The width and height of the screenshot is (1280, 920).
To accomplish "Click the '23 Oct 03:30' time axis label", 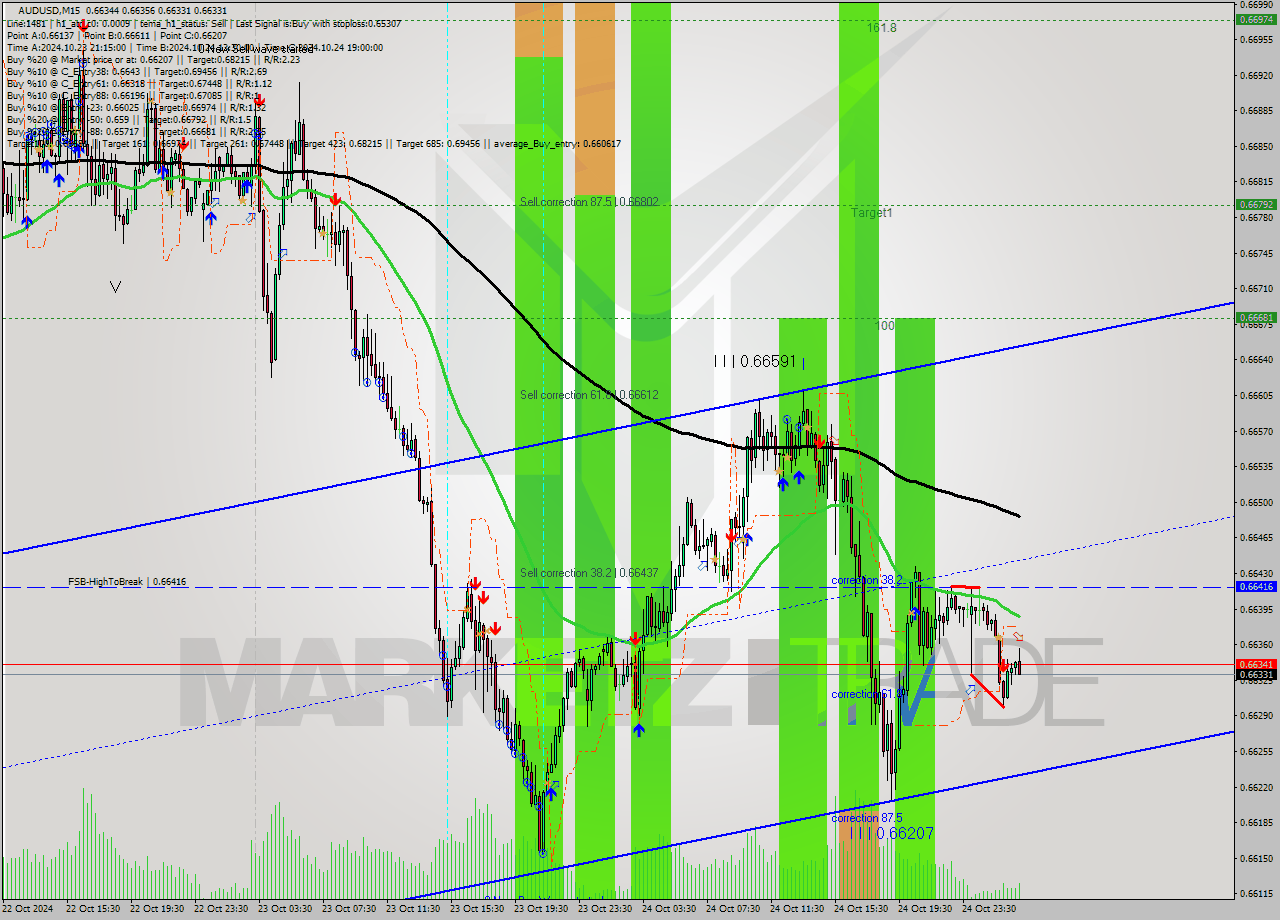I will (x=285, y=909).
